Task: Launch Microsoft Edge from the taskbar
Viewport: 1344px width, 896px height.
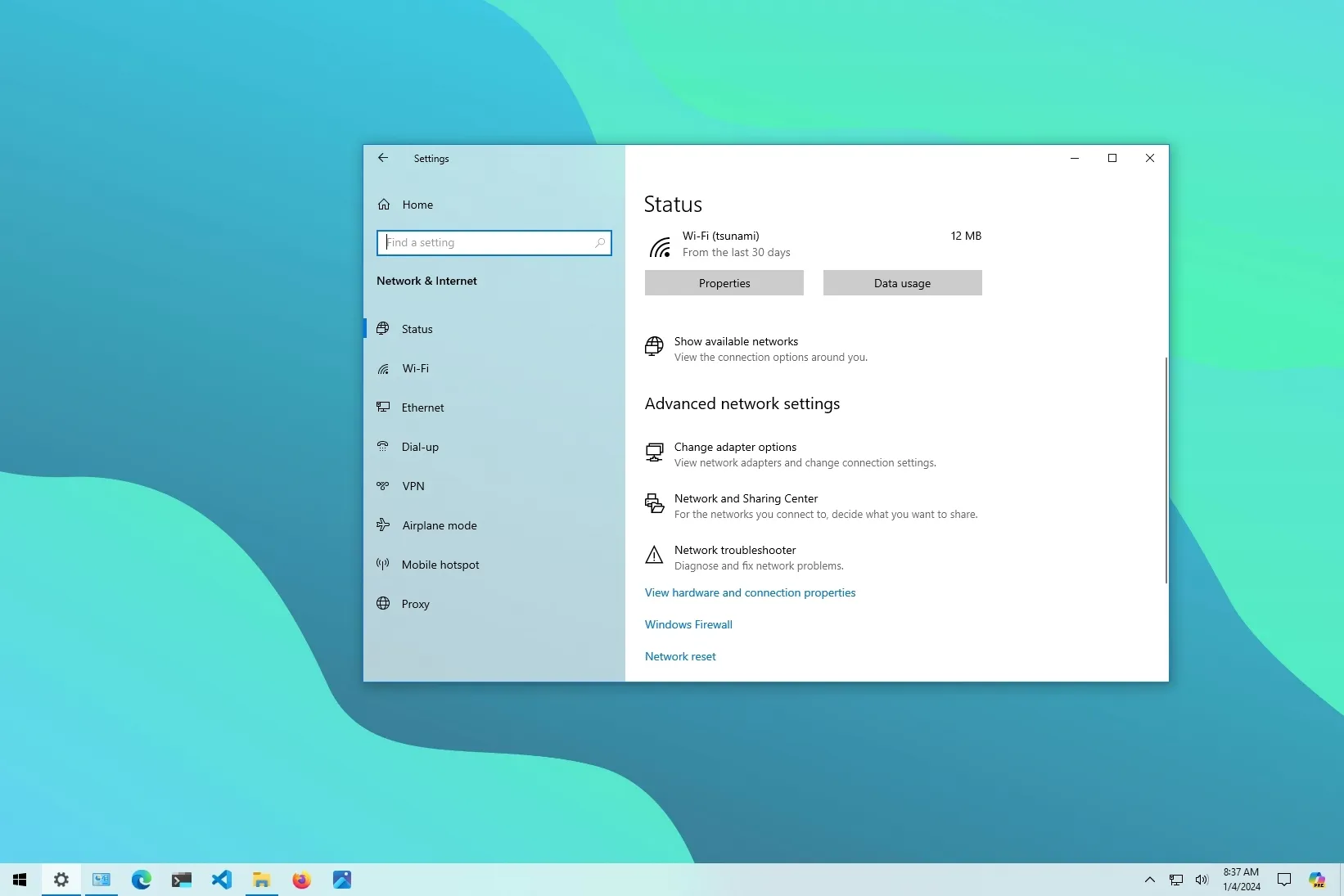Action: (142, 880)
